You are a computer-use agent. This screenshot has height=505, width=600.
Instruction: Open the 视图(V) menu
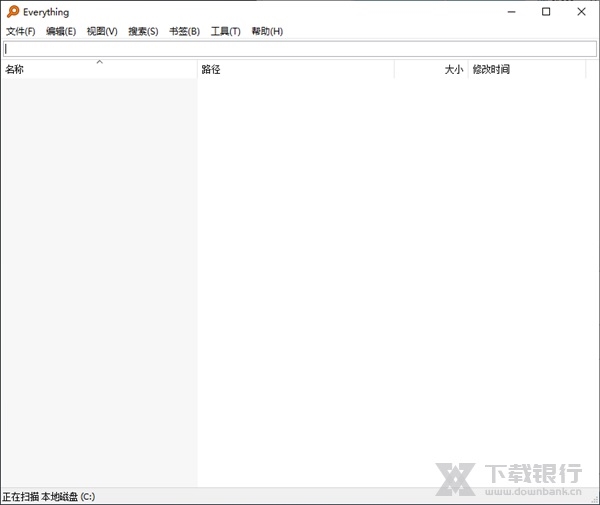click(x=102, y=31)
